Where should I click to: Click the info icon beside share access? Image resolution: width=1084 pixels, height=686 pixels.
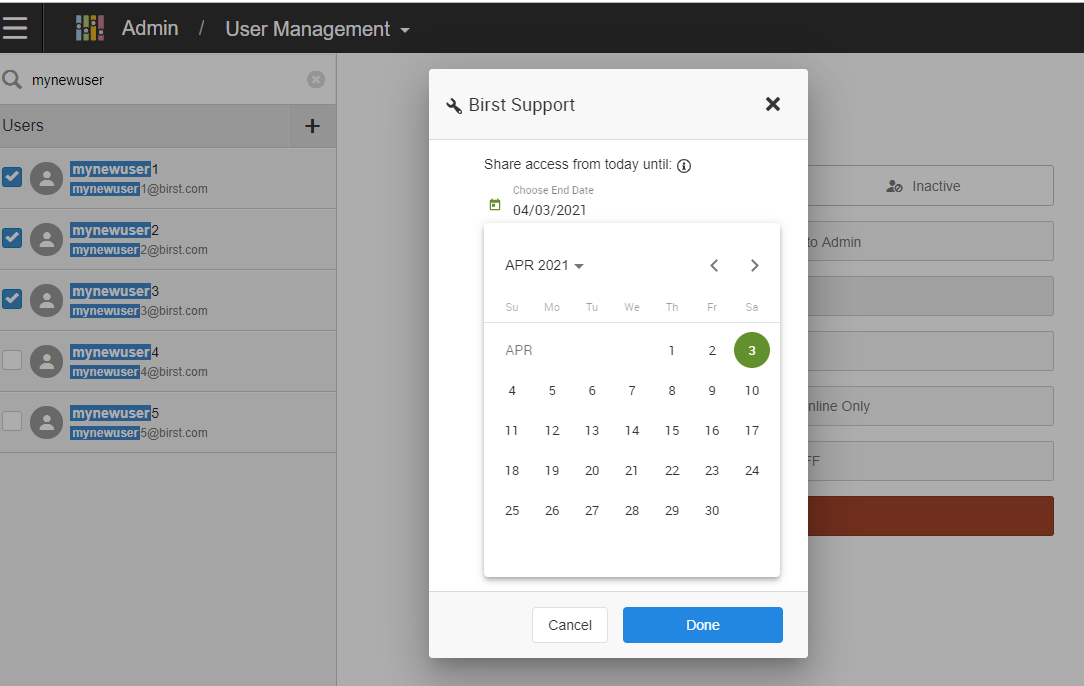pyautogui.click(x=684, y=166)
